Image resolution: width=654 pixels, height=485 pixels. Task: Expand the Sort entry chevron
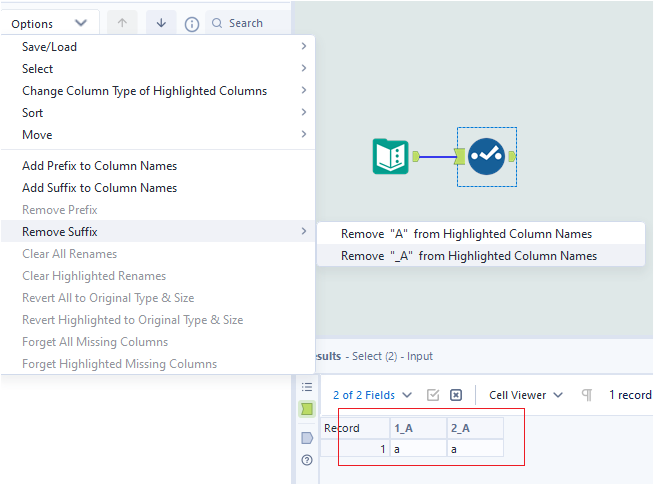[x=304, y=112]
